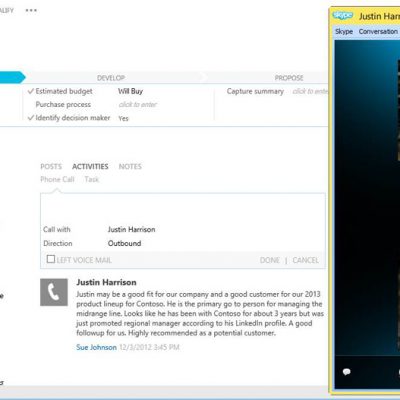400x400 pixels.
Task: Click the Justin Harrison Call with value
Action: click(x=131, y=229)
